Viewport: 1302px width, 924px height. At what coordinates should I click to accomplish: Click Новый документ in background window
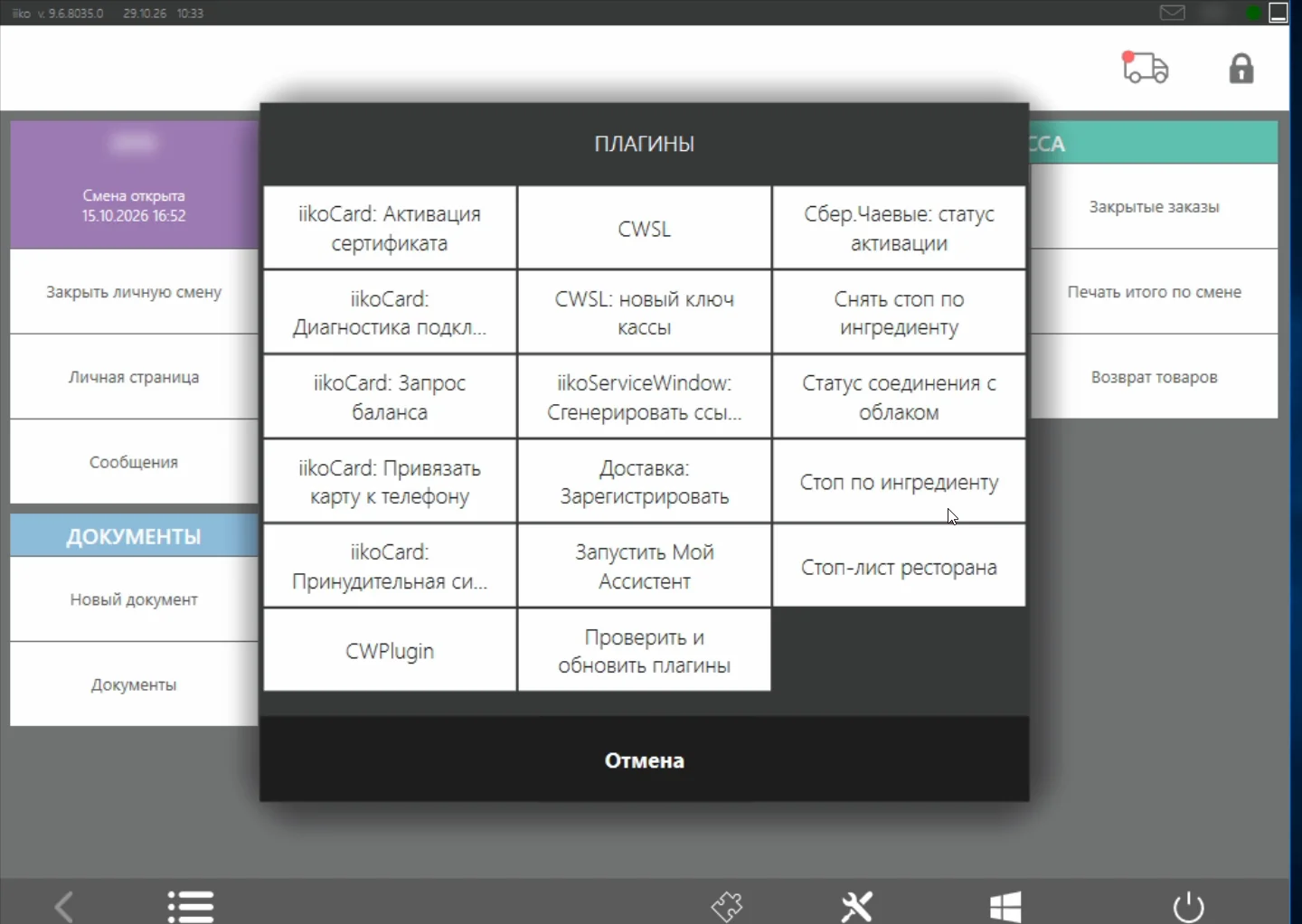[x=134, y=599]
